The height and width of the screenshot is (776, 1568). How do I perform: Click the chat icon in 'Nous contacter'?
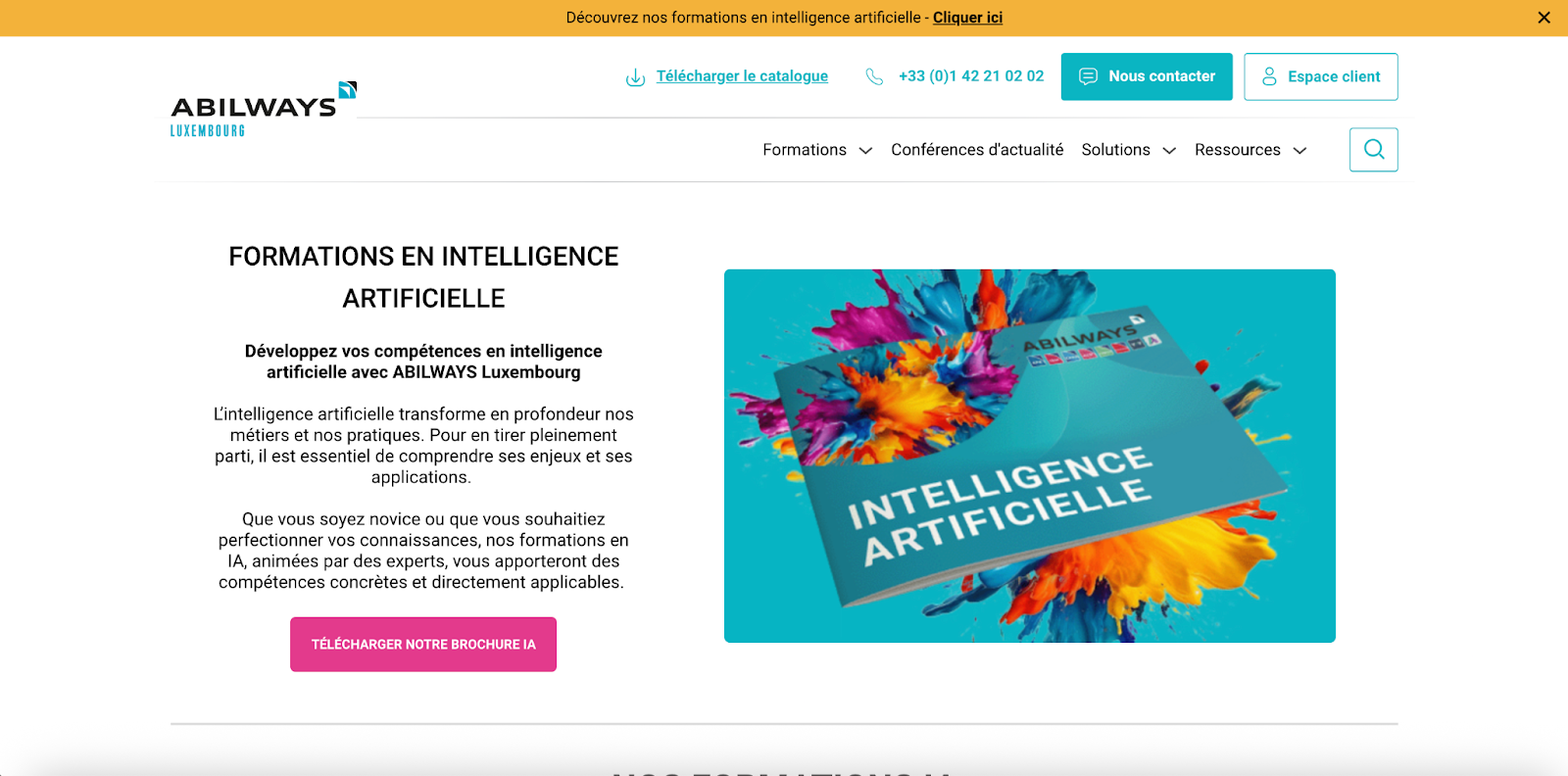coord(1088,76)
